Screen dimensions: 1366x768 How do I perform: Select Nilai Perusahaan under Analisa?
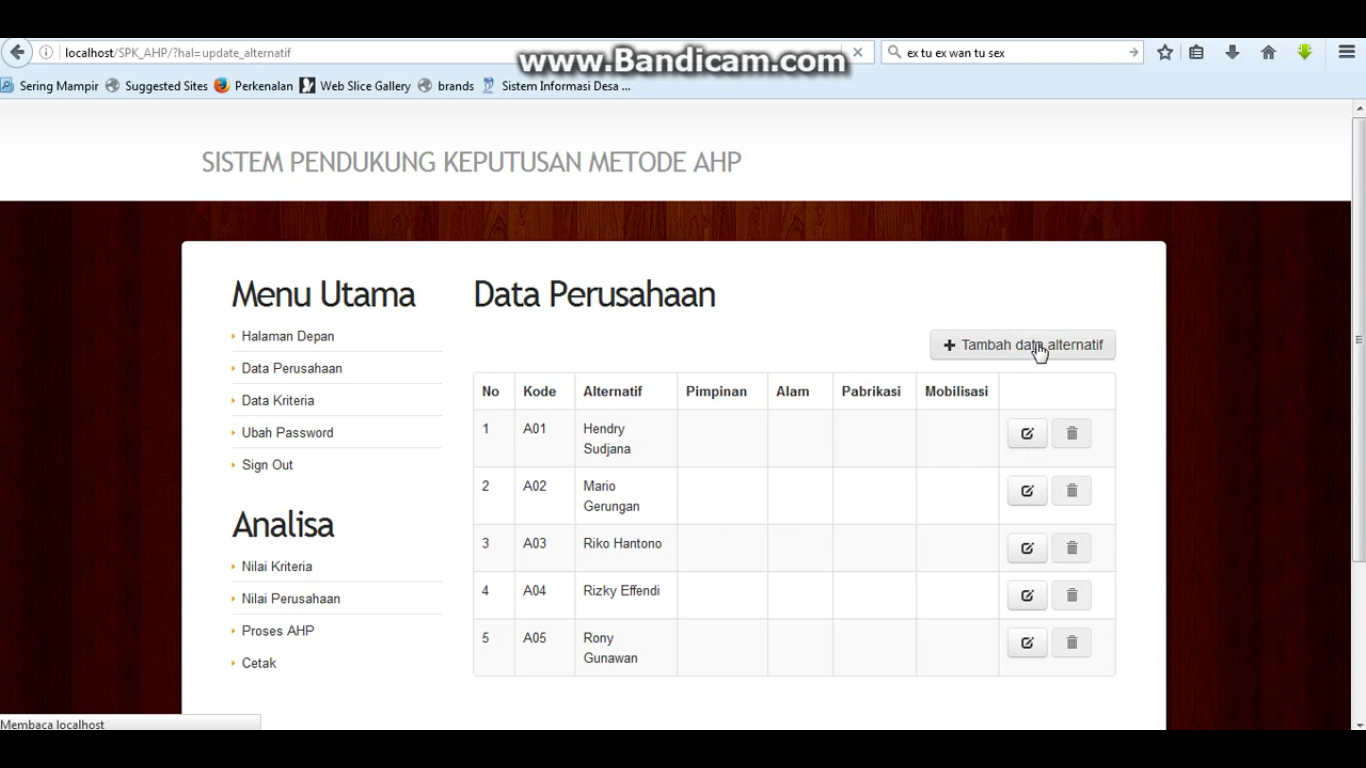(x=291, y=599)
